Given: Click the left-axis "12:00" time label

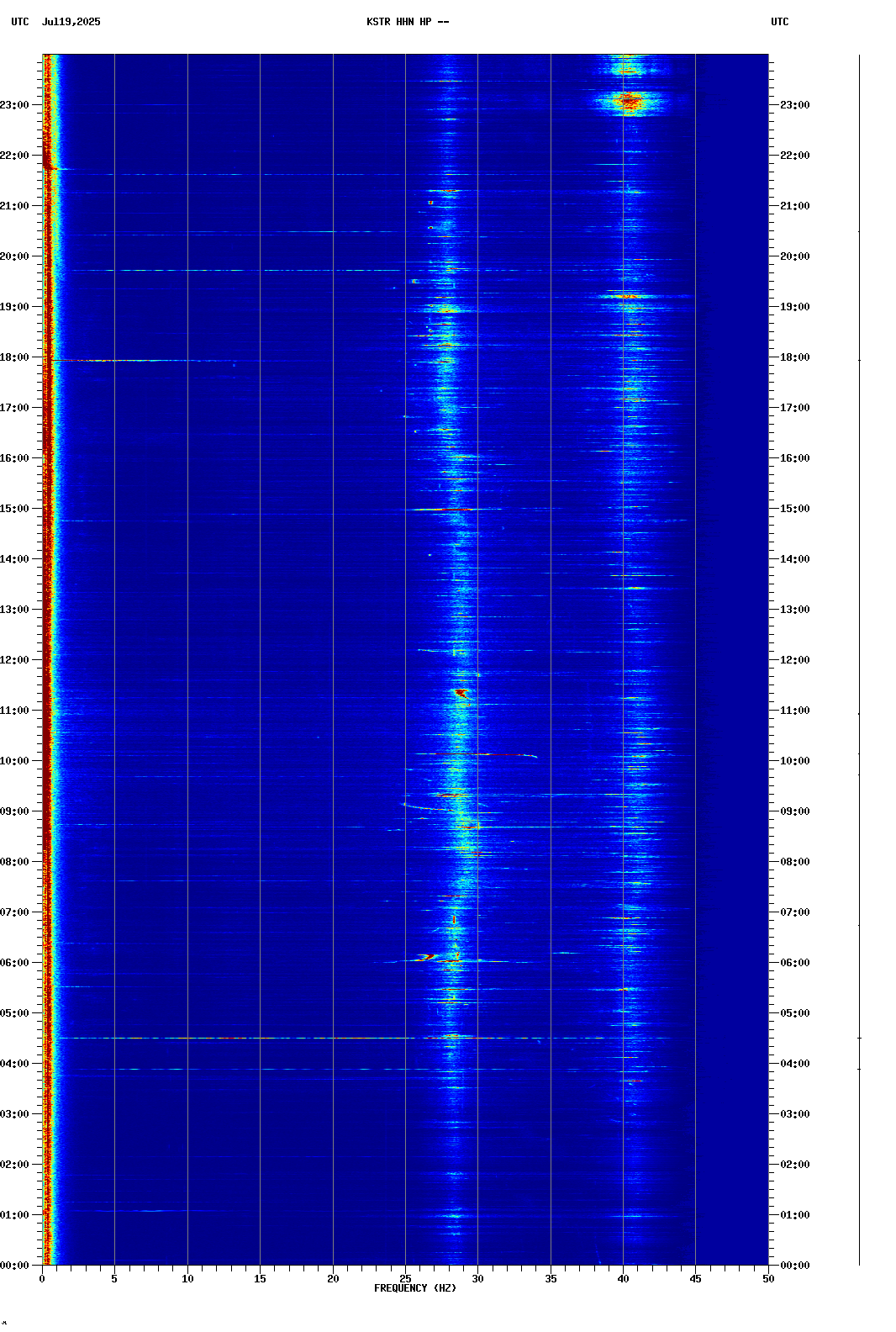Looking at the screenshot, I should [x=15, y=660].
